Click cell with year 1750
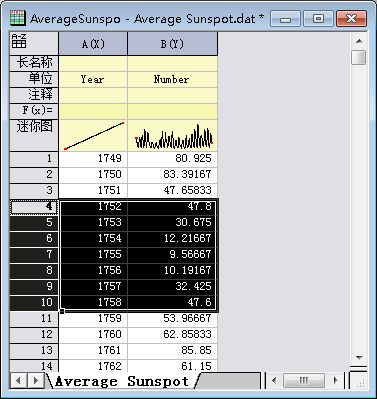 [x=93, y=175]
